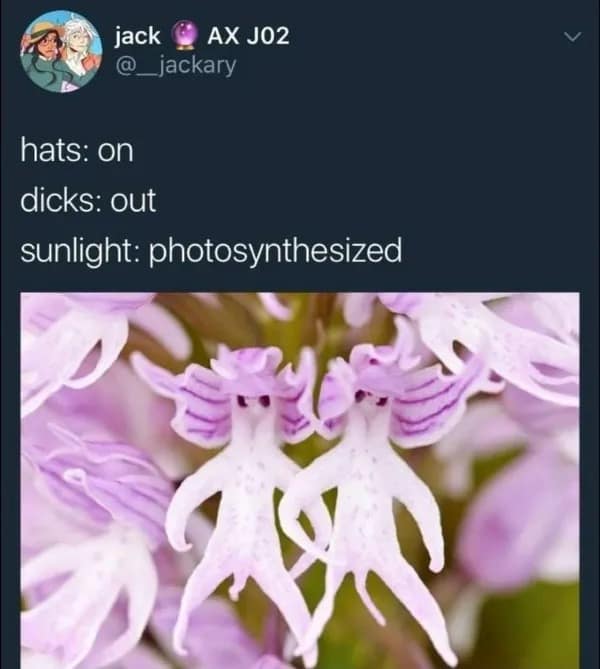
Task: Expand the tweet options chevron
Action: tap(573, 37)
